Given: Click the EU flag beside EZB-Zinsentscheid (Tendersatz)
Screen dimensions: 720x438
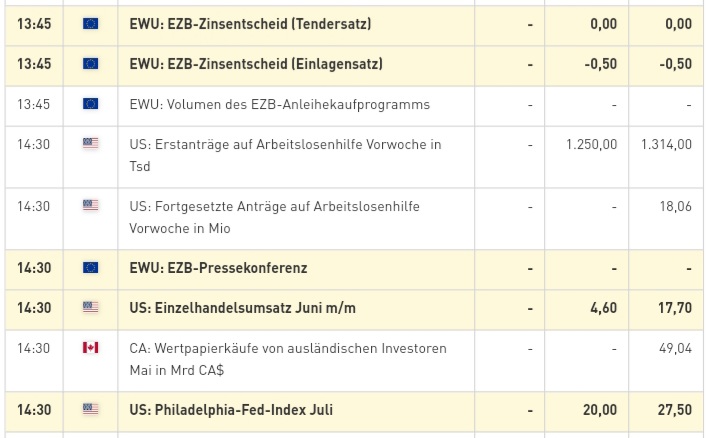Looking at the screenshot, I should [x=91, y=24].
